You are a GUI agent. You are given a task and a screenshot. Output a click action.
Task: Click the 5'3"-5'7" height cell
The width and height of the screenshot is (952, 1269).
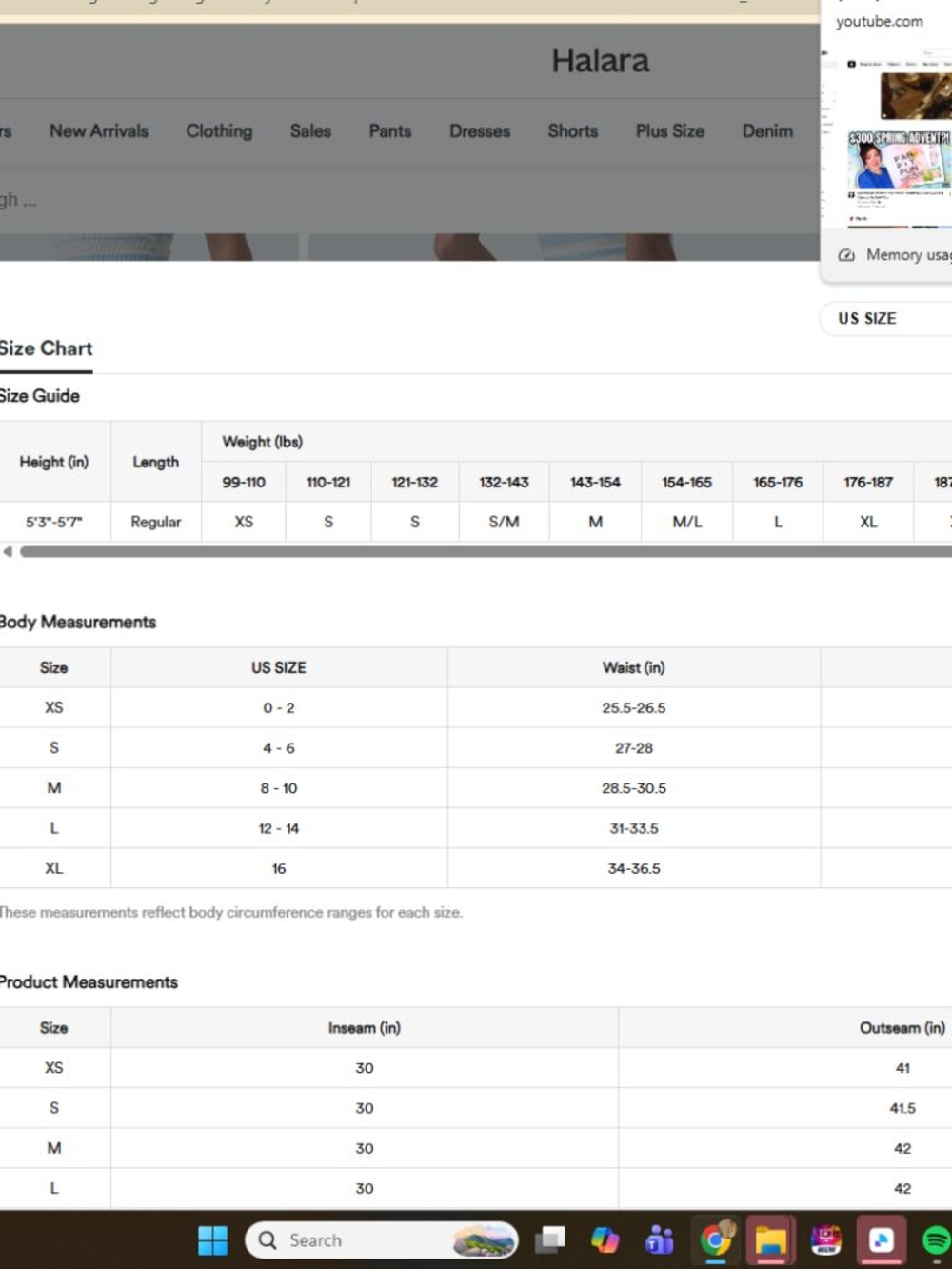click(x=54, y=522)
